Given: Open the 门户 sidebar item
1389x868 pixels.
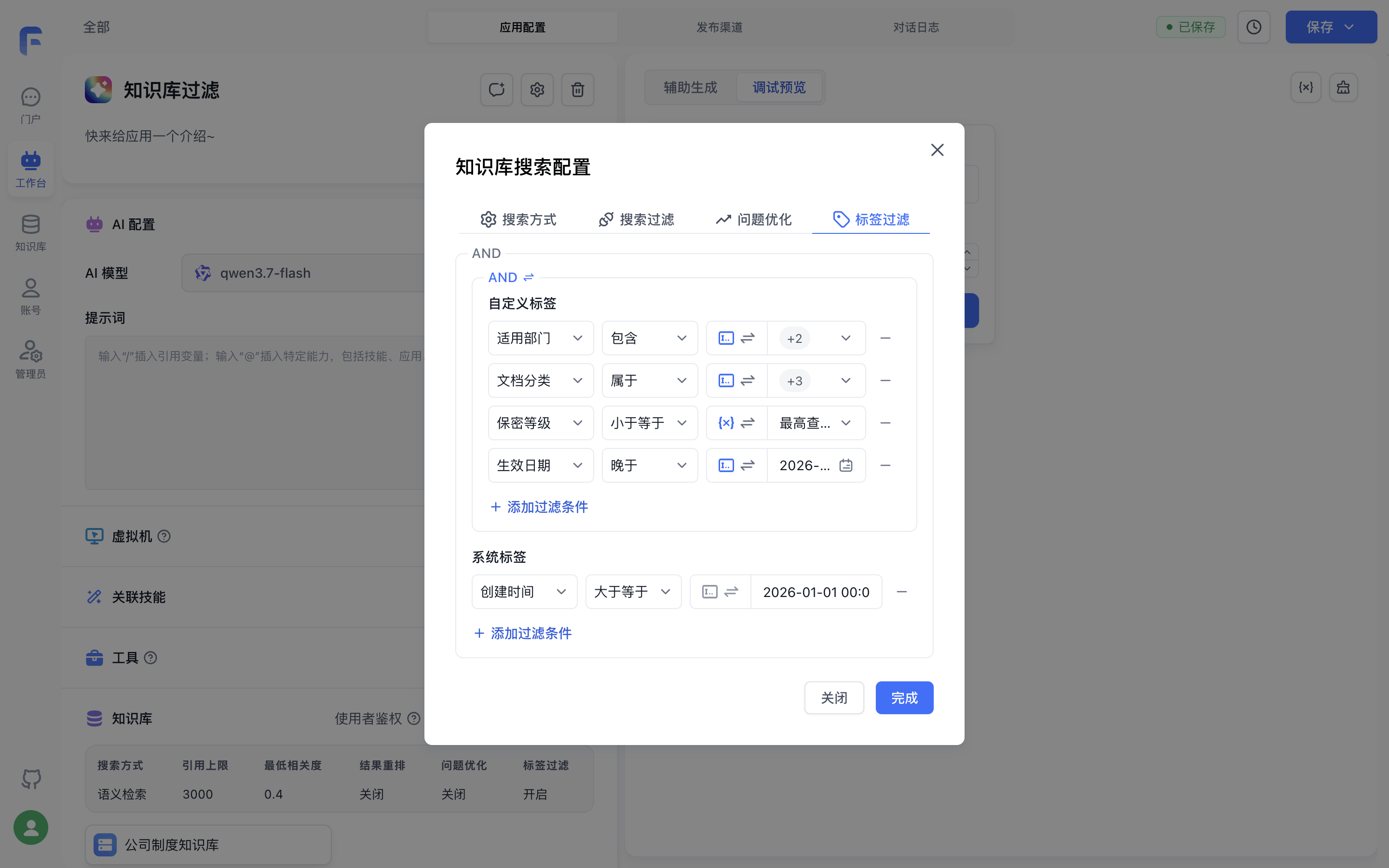Looking at the screenshot, I should point(30,106).
